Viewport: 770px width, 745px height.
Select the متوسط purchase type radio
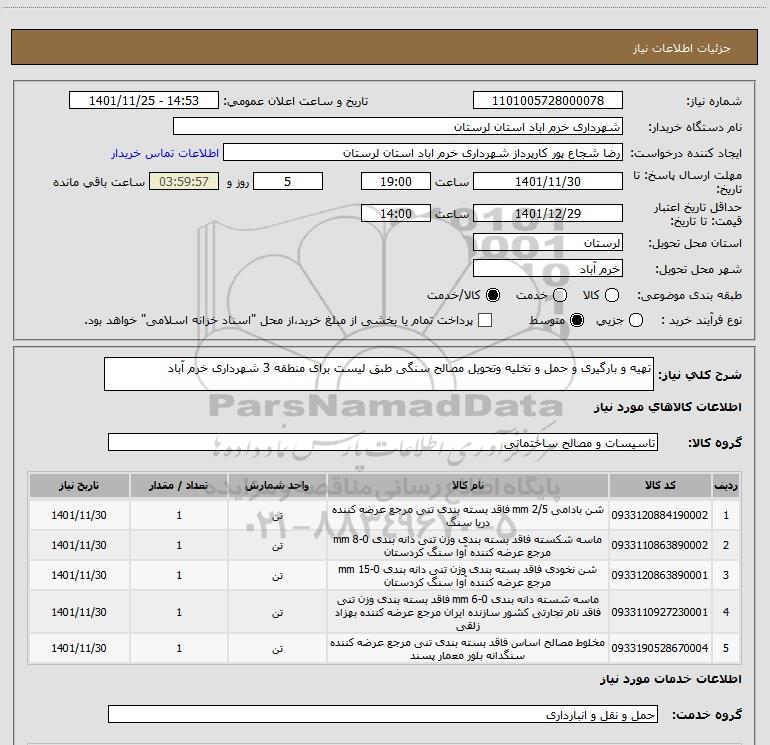[577, 320]
